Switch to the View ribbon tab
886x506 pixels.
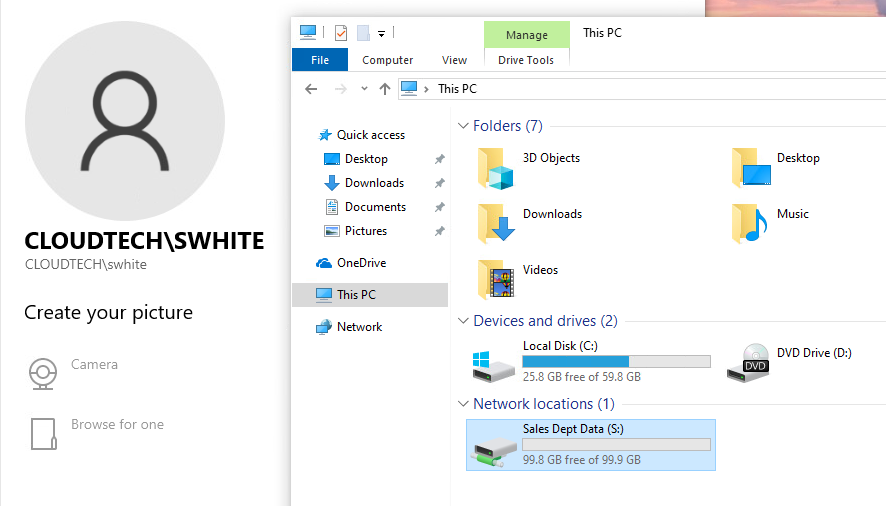click(454, 60)
